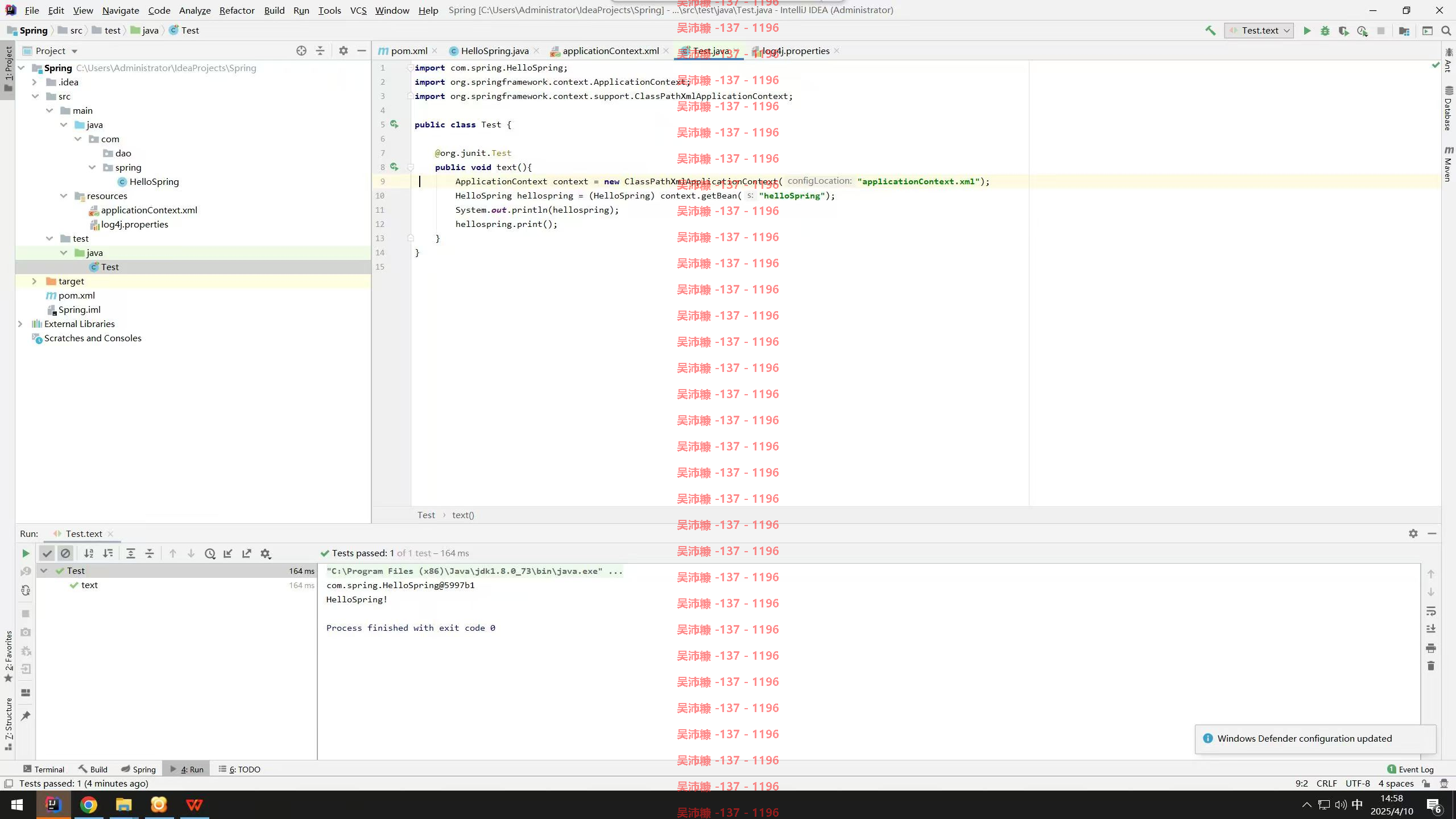Open Test.text run configuration dropdown
This screenshot has height=819, width=1456.
[x=1259, y=31]
